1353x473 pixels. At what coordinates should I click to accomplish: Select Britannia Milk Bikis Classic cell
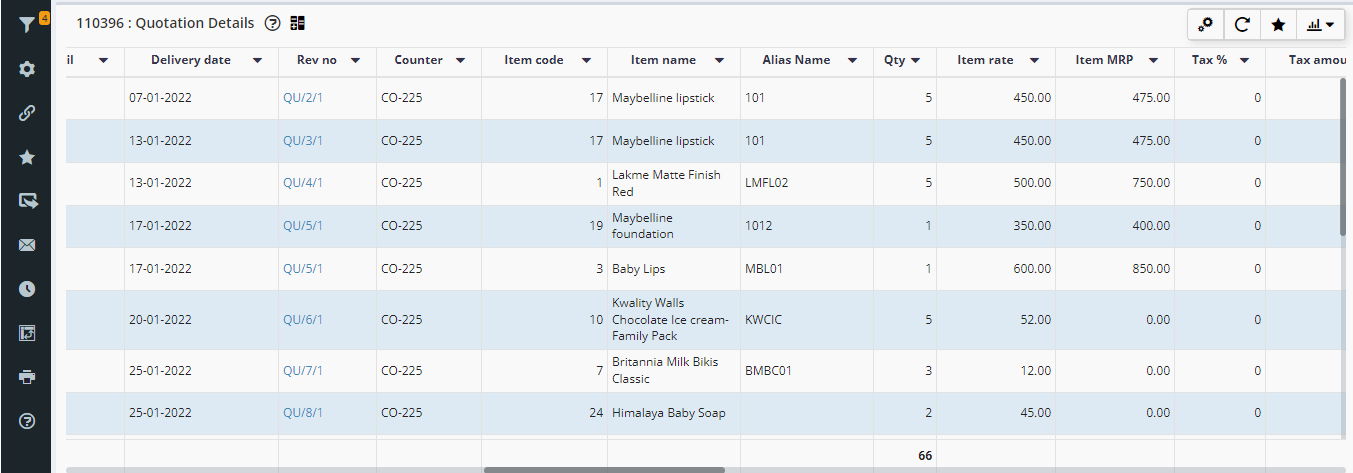(x=674, y=371)
